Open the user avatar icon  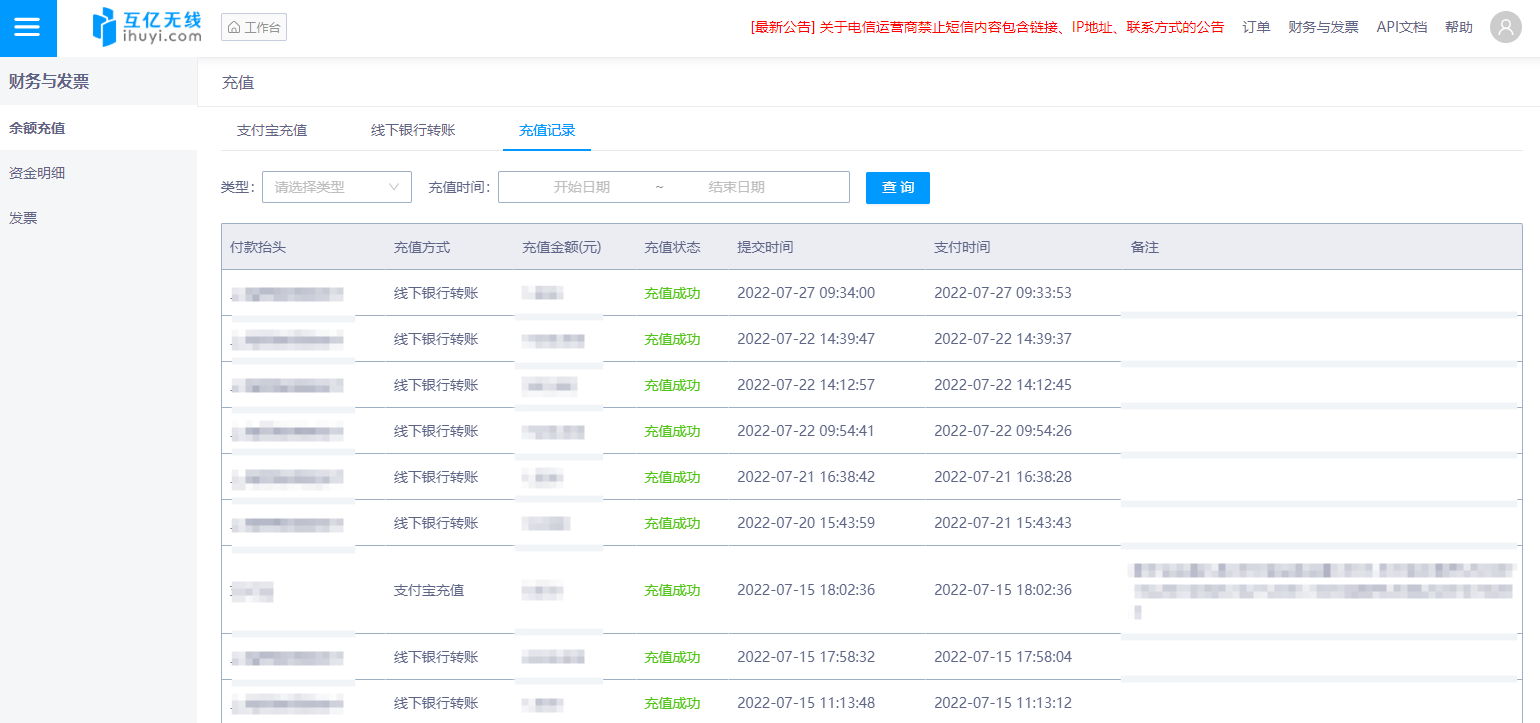coord(1505,27)
